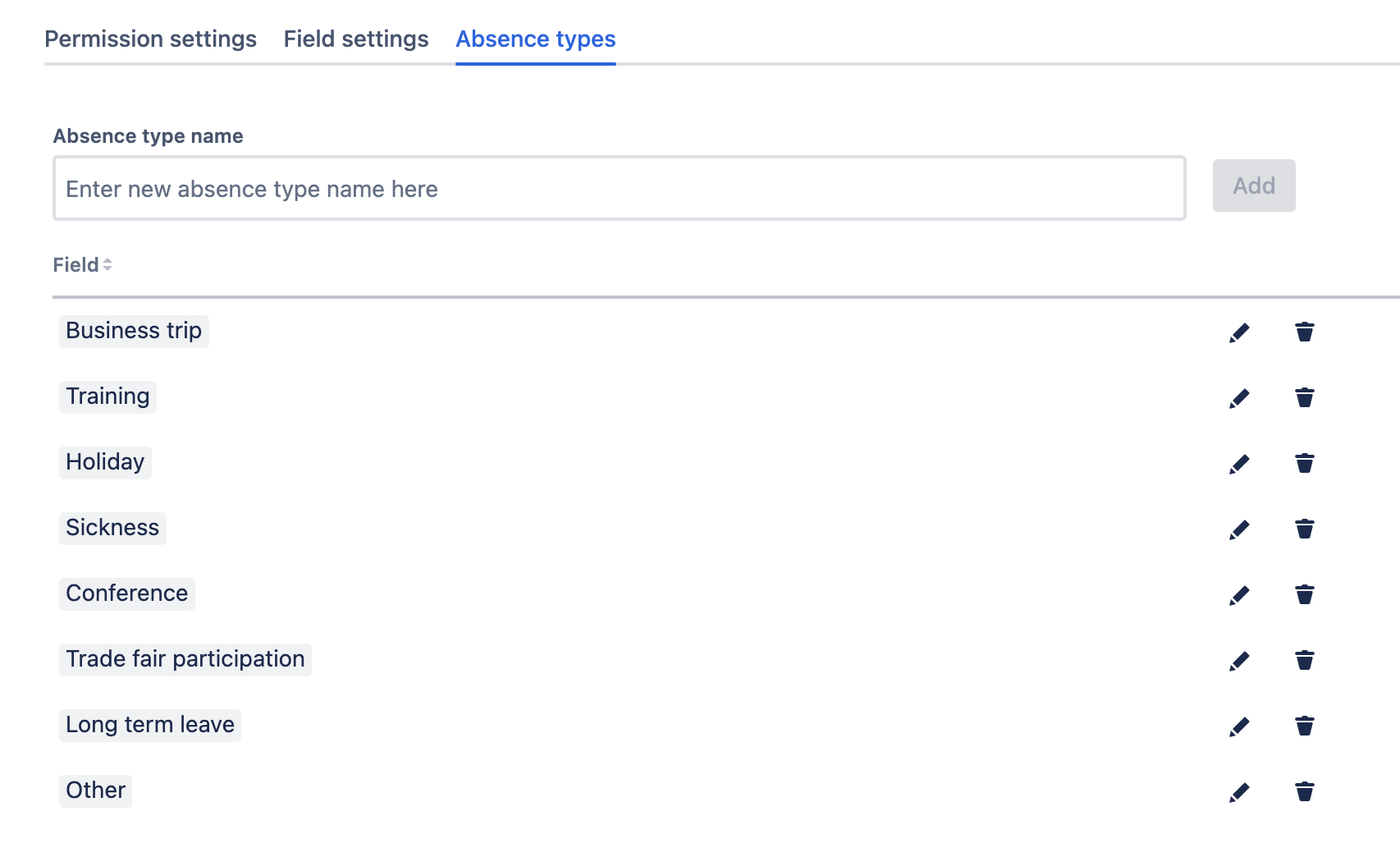Remove Holiday using its trash icon
Image resolution: width=1400 pixels, height=857 pixels.
[x=1305, y=463]
